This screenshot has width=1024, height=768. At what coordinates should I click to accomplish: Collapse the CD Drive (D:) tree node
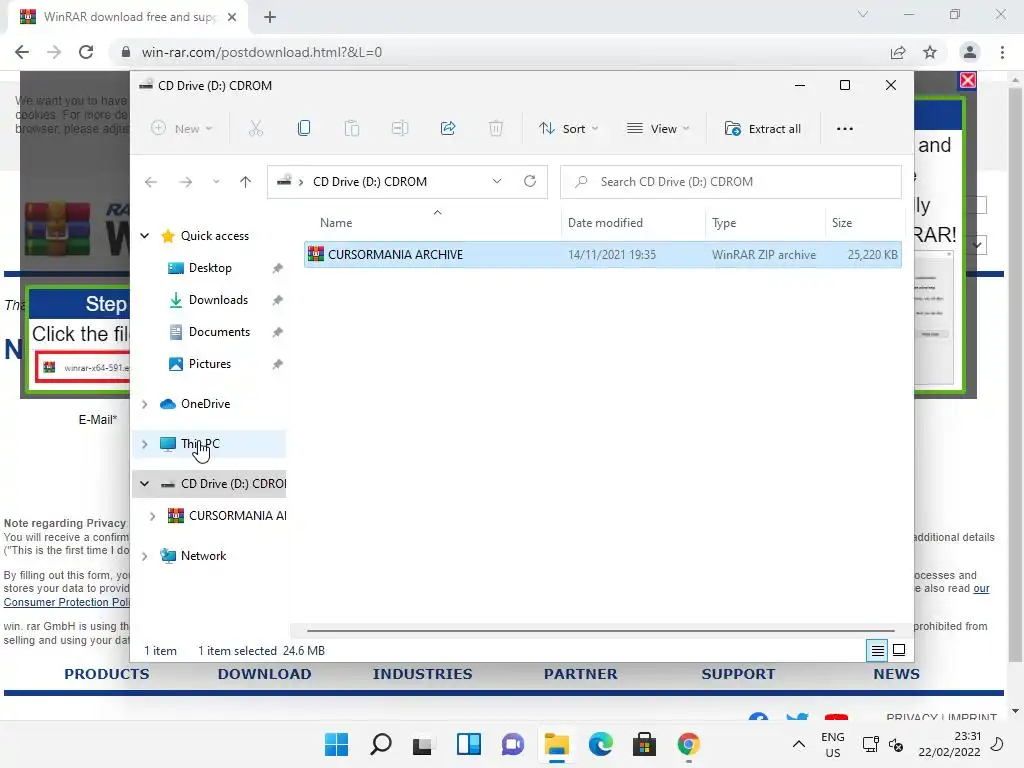145,484
